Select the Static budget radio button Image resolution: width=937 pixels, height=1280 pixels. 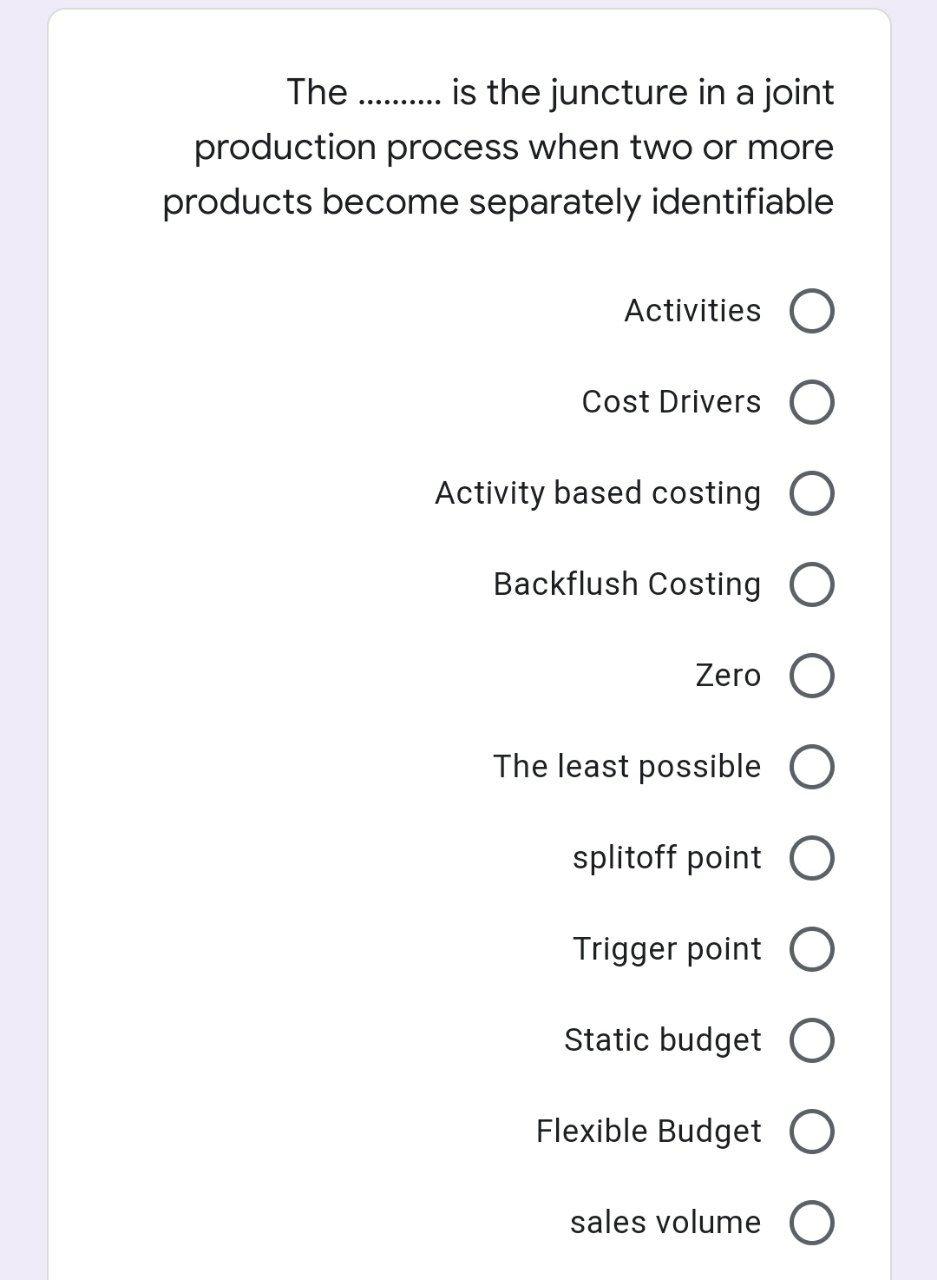[810, 1039]
